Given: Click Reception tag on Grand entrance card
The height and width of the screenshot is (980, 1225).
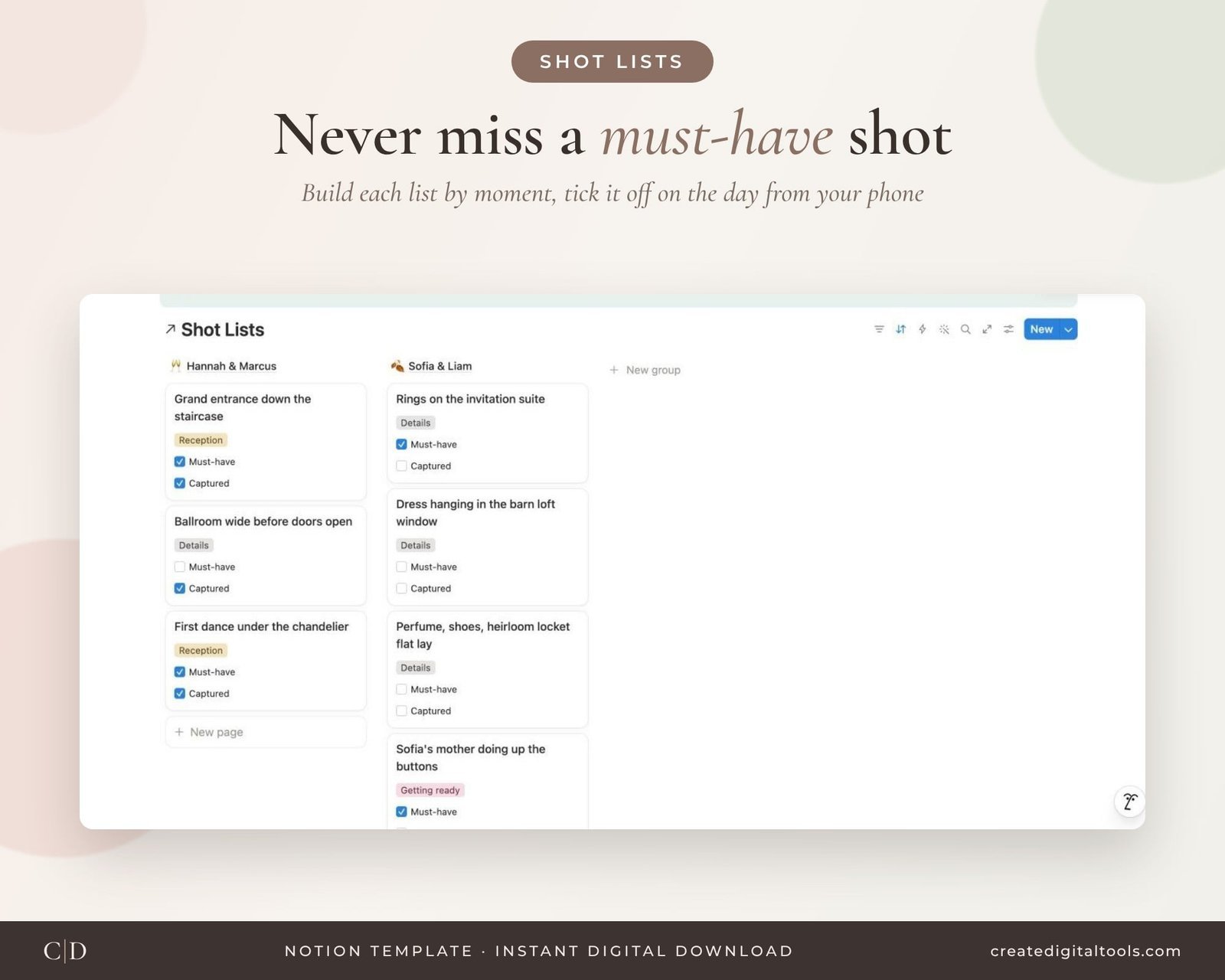Looking at the screenshot, I should point(201,440).
